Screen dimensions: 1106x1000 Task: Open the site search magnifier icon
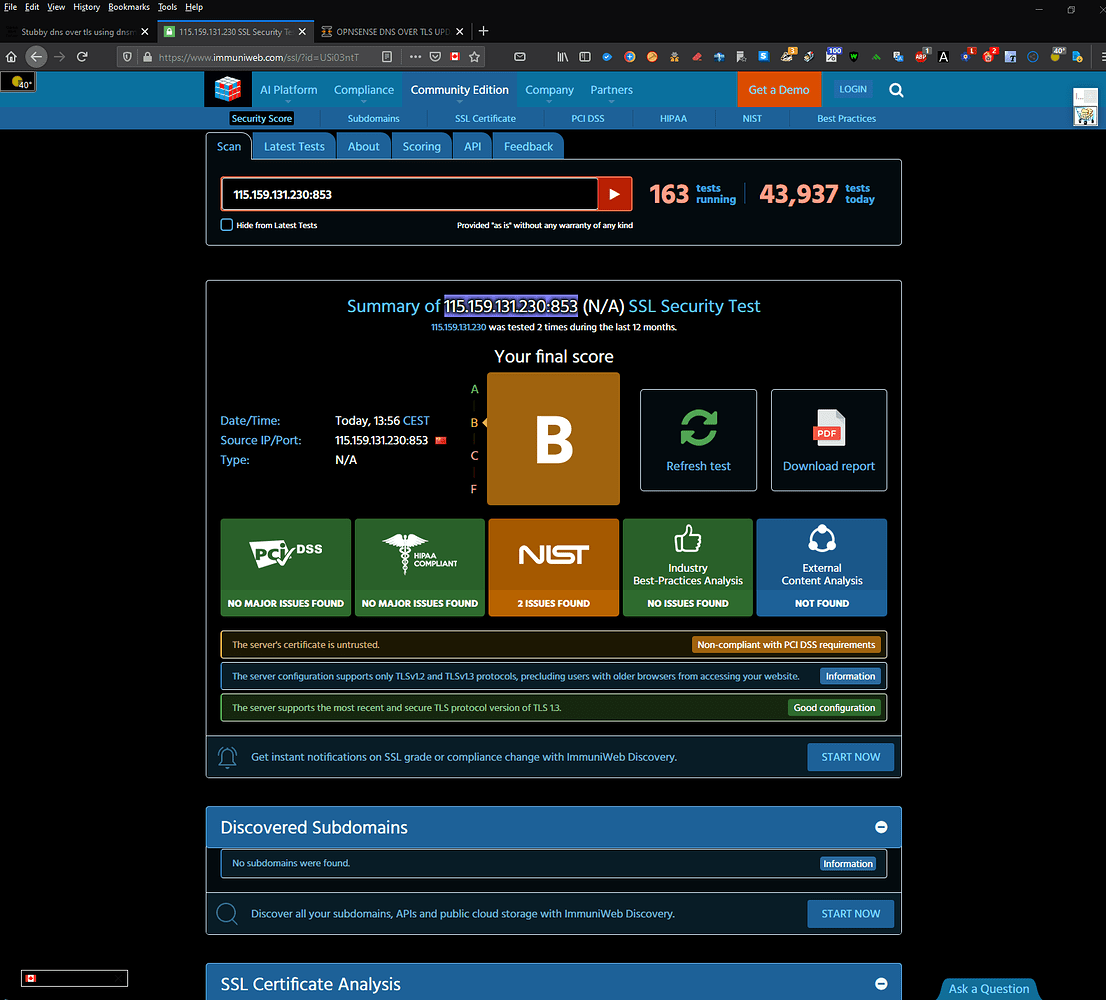[x=896, y=90]
